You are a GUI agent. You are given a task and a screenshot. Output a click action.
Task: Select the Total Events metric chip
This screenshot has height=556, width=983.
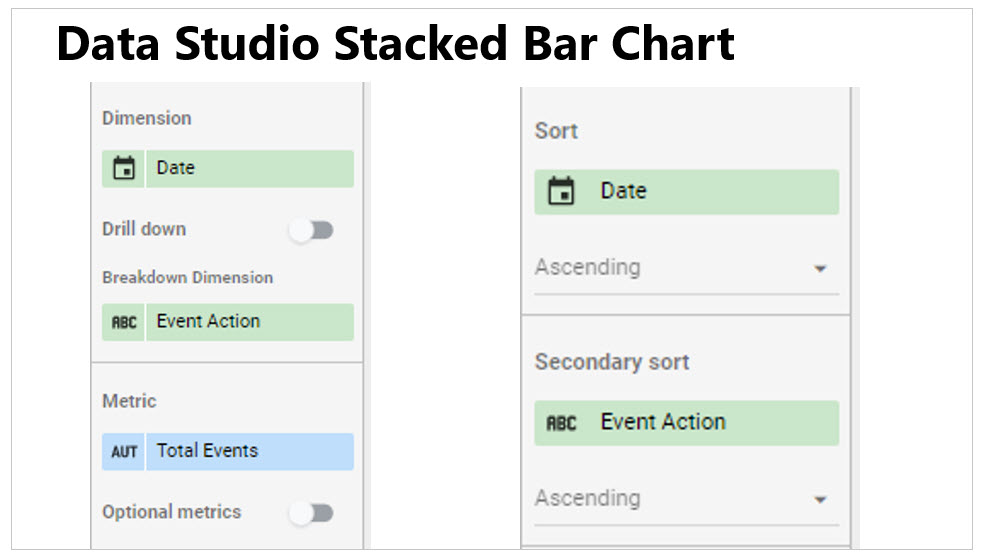coord(228,451)
